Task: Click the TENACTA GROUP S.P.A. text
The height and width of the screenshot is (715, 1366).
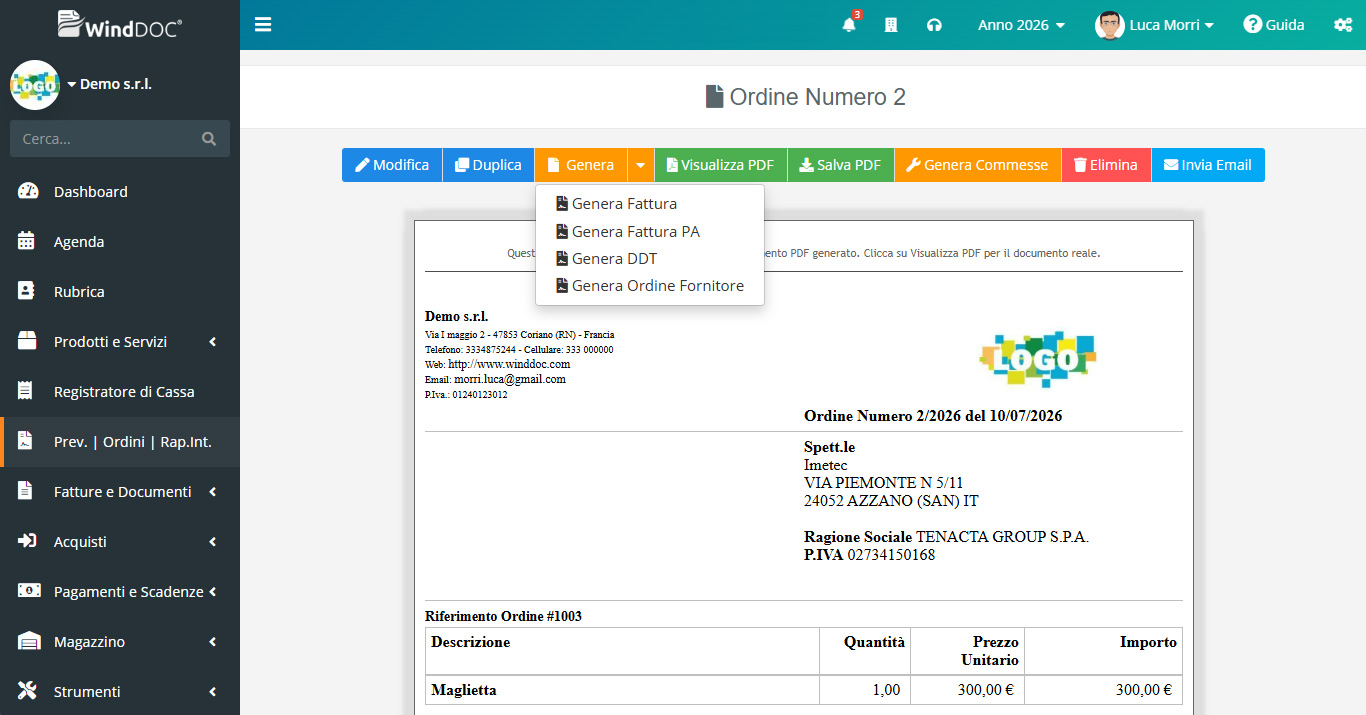Action: 1002,537
